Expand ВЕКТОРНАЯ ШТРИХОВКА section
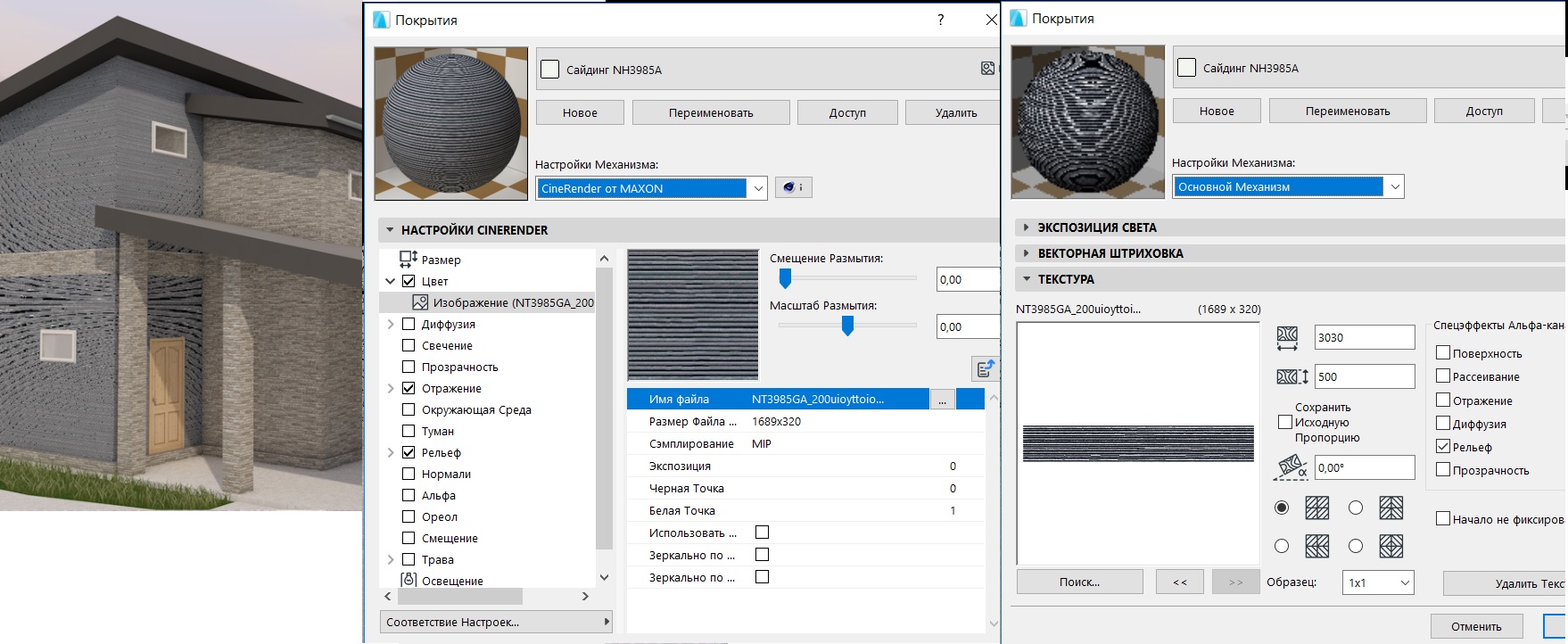Viewport: 1568px width, 644px height. (1027, 253)
